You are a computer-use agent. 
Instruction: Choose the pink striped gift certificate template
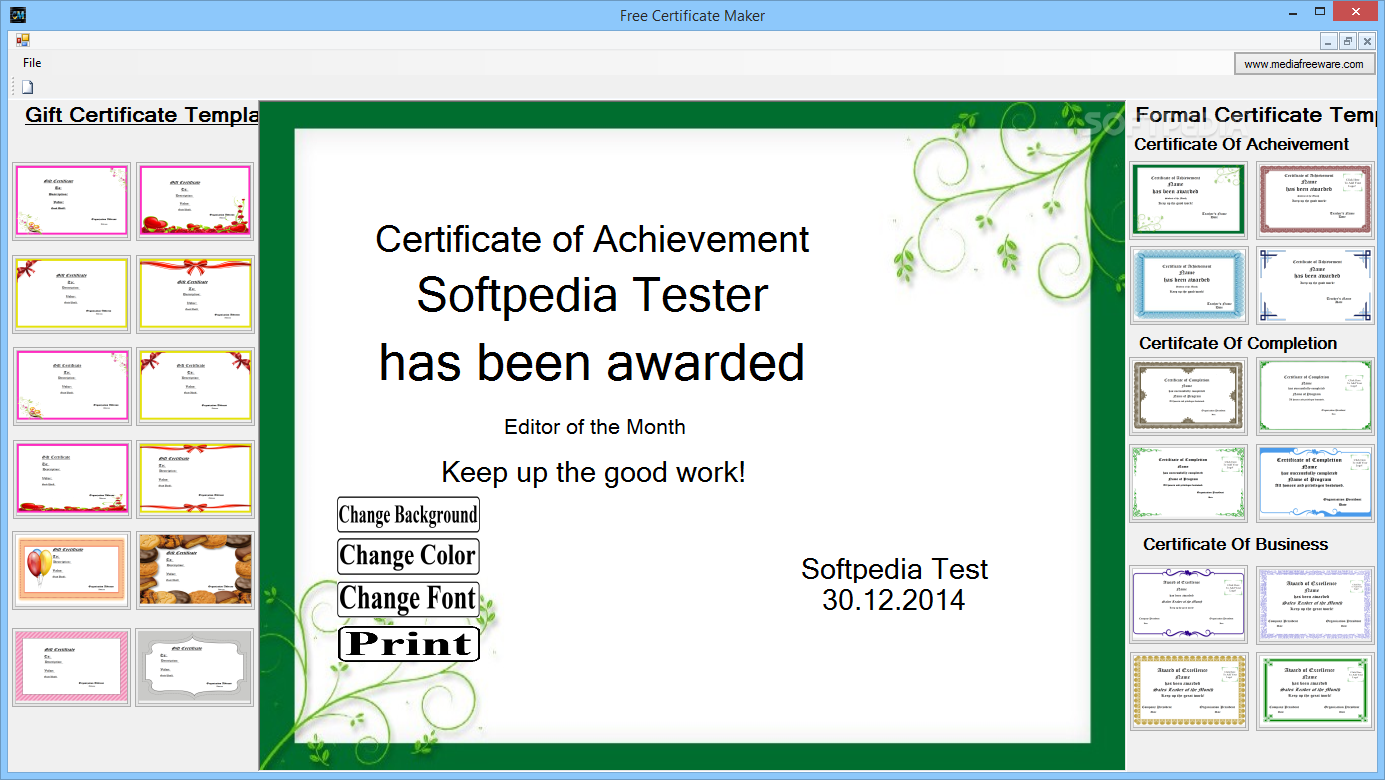pos(71,667)
